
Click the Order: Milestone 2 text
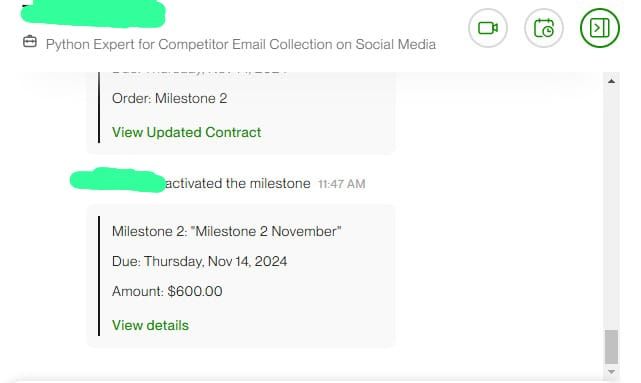tap(169, 99)
